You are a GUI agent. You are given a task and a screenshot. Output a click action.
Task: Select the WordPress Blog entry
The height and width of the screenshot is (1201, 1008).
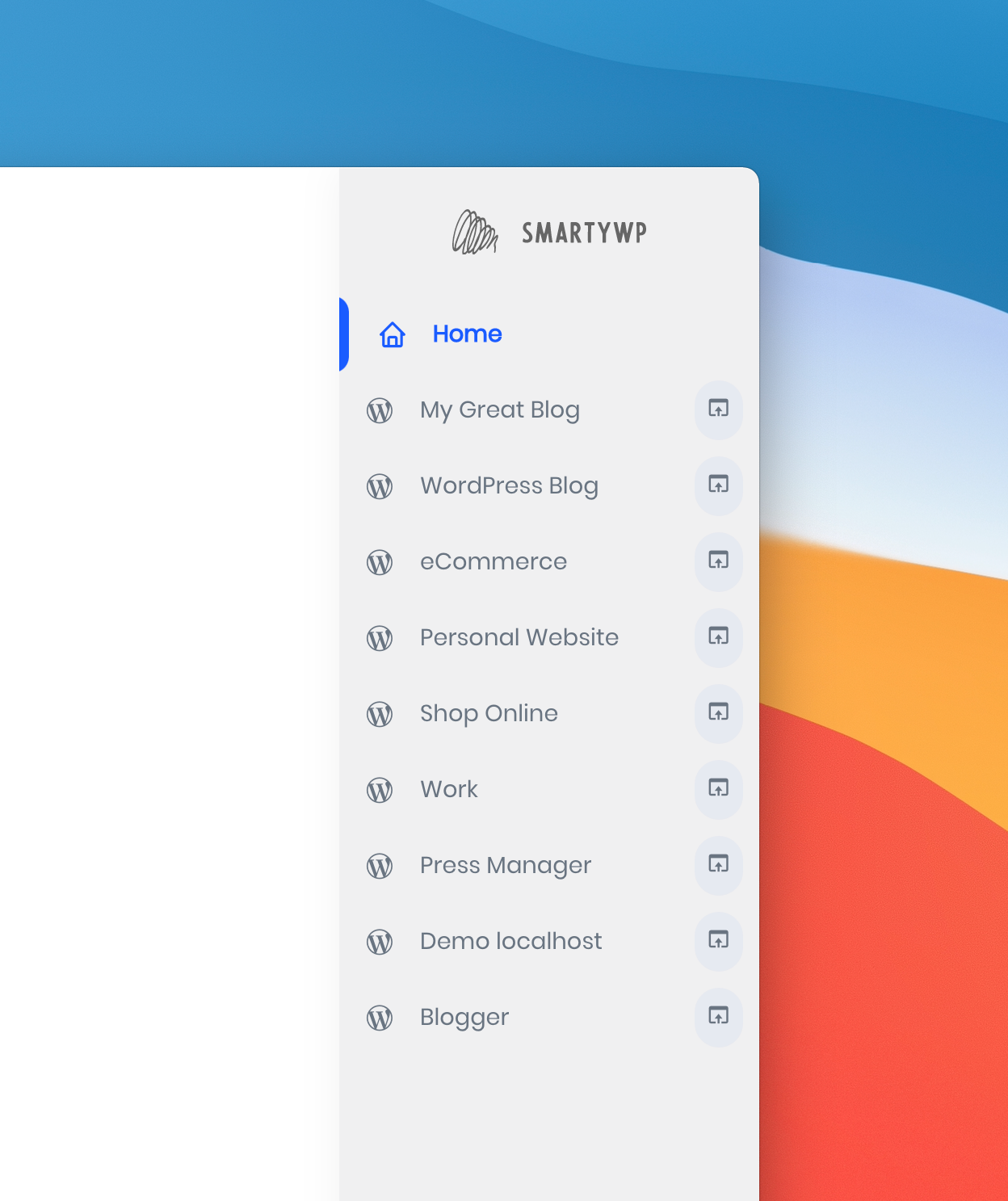point(509,486)
